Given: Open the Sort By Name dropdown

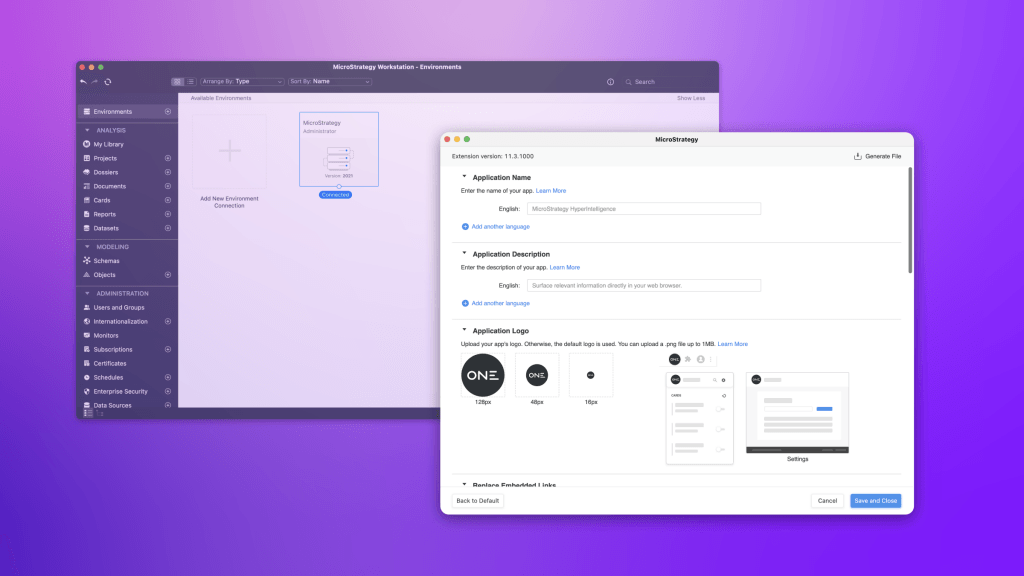Looking at the screenshot, I should [x=328, y=81].
